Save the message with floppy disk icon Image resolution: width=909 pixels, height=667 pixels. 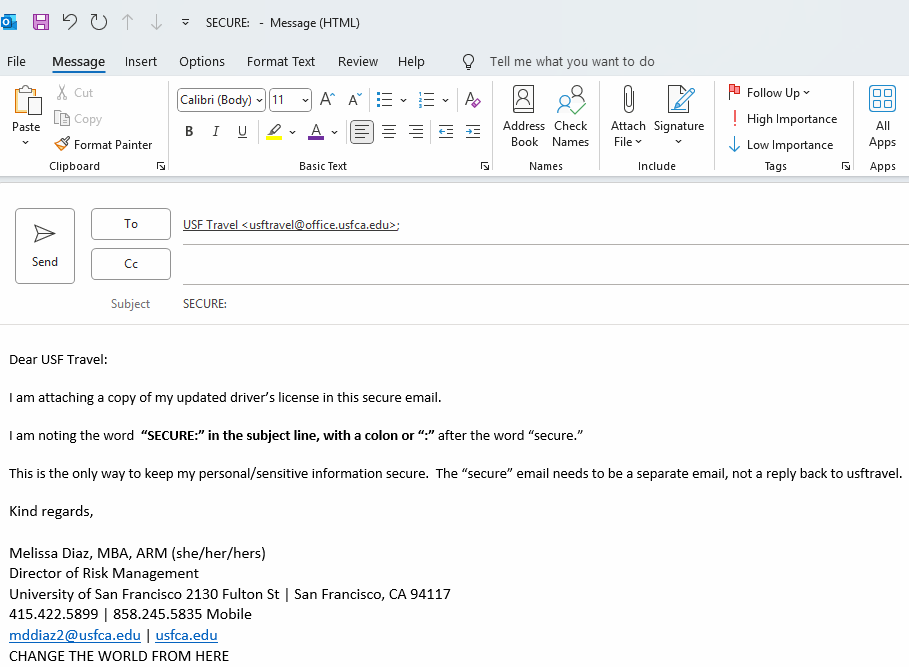(x=41, y=22)
